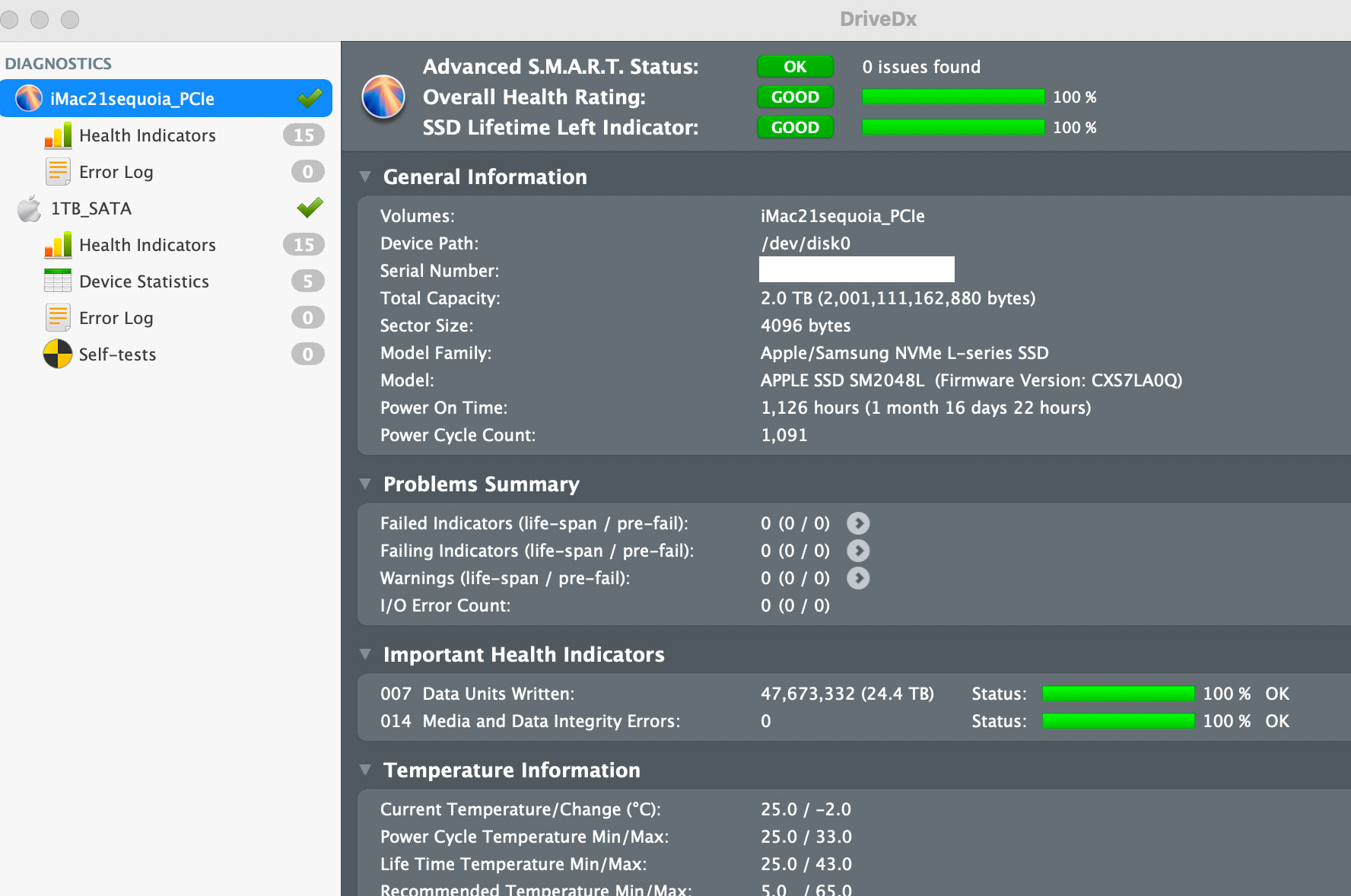Click the Power On Time value 1,126 hours
Screen dimensions: 1351x896
[x=926, y=408]
